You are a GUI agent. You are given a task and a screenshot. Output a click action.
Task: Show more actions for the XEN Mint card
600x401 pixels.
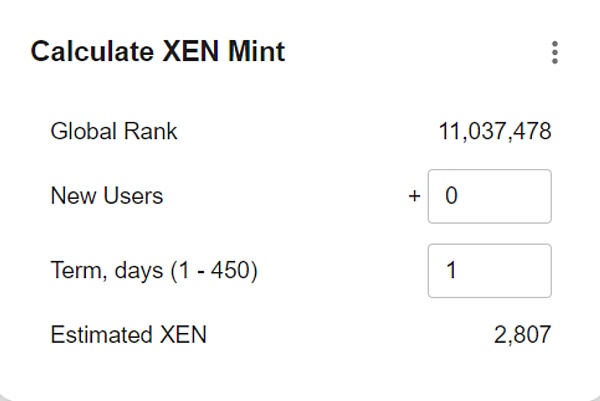[x=555, y=53]
